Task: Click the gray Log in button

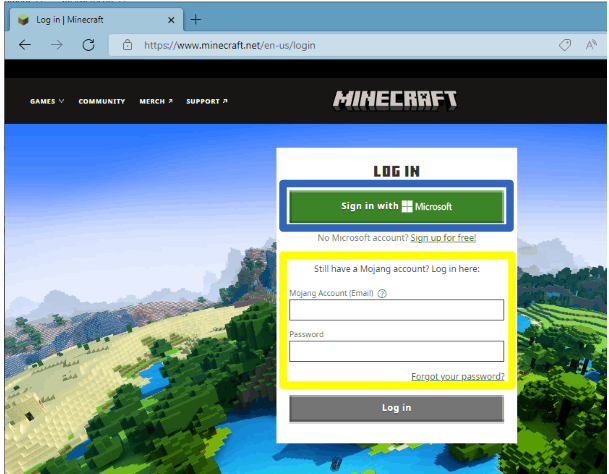Action: pos(396,408)
